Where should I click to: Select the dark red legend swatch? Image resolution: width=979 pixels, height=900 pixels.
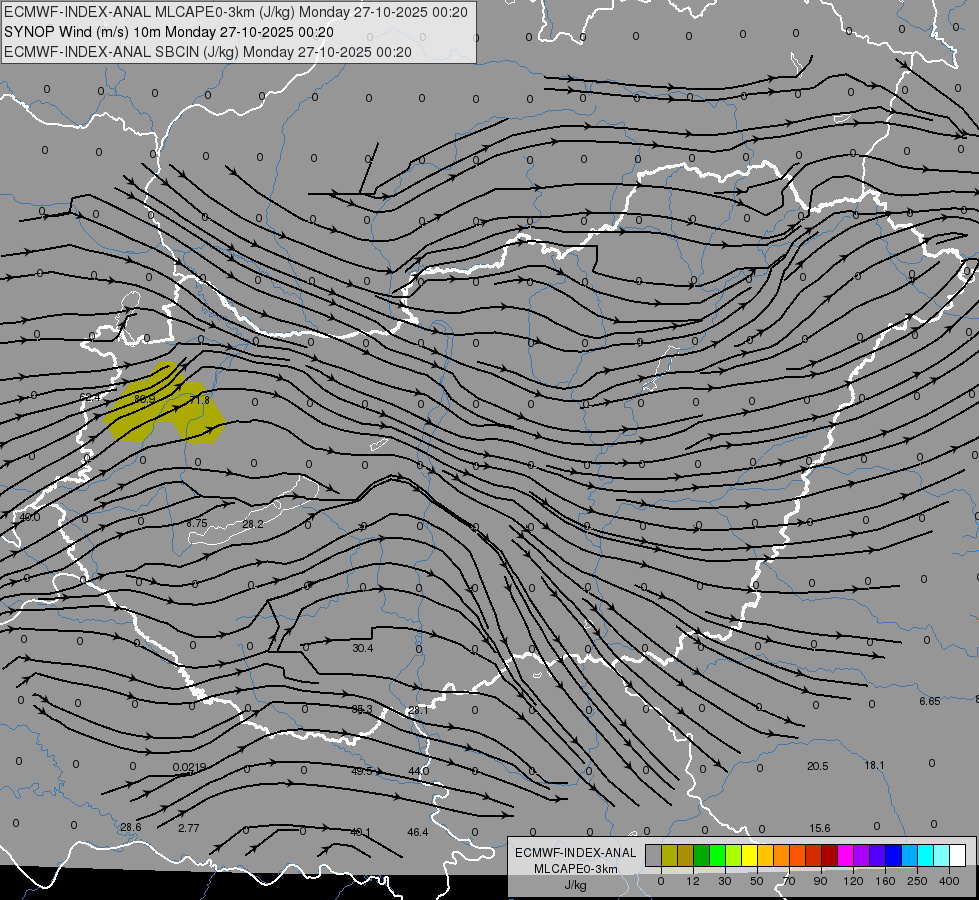[830, 856]
